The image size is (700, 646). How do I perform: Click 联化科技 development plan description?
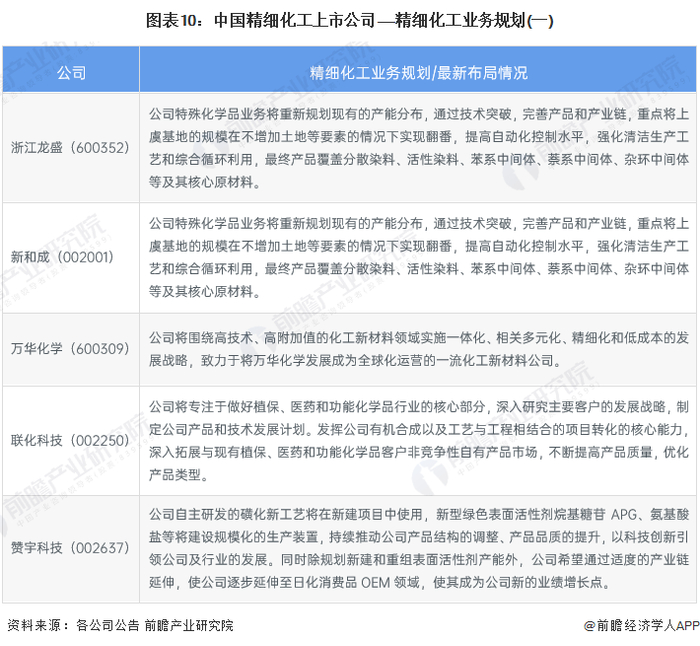419,441
